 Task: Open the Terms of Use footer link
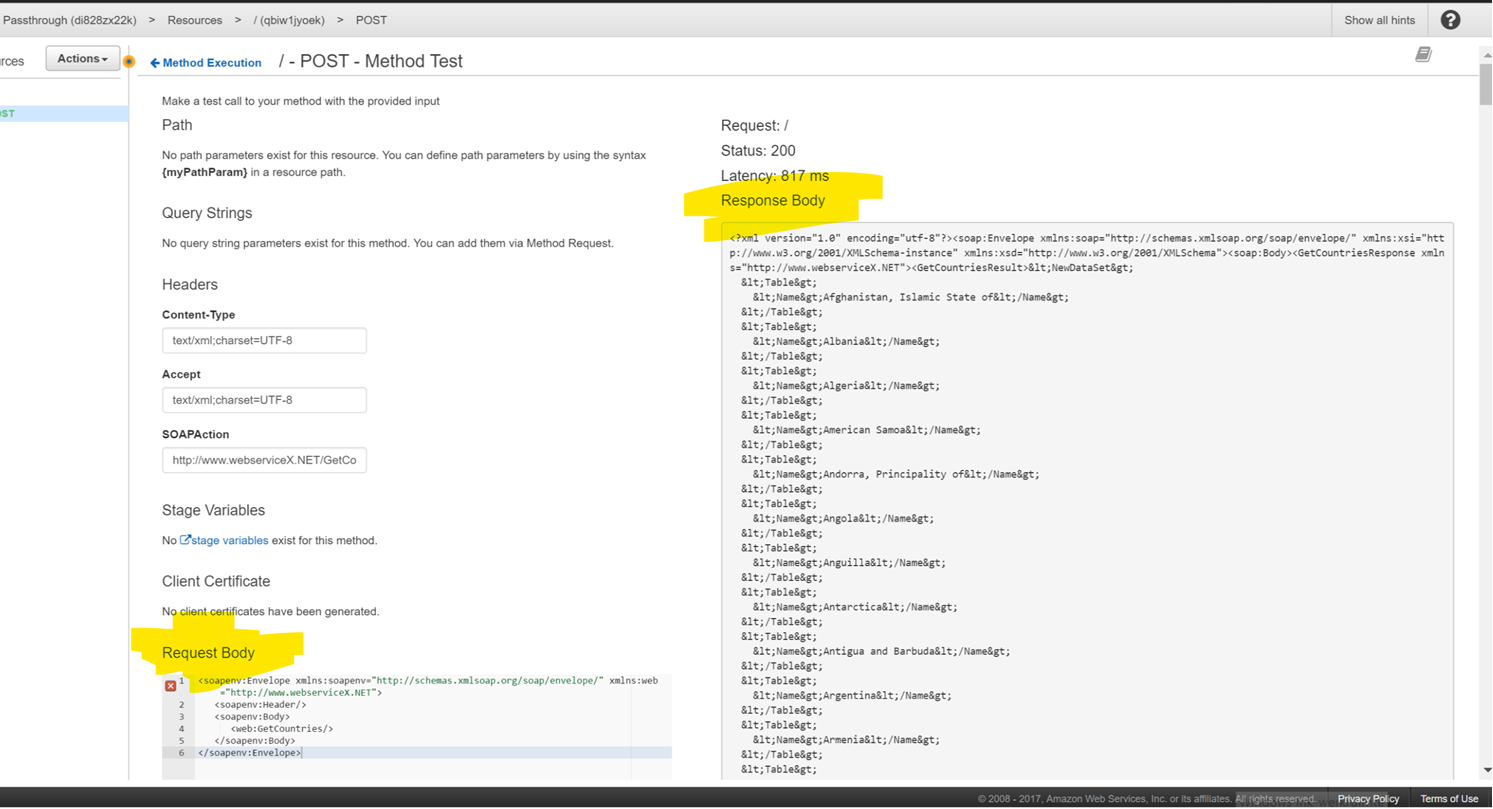1449,798
